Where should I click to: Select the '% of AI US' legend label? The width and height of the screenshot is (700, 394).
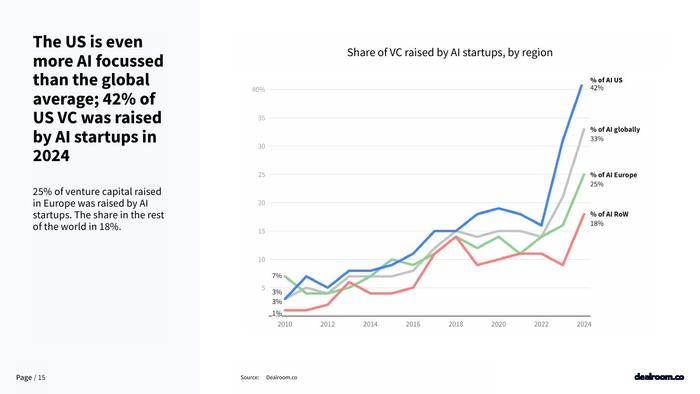tap(606, 80)
